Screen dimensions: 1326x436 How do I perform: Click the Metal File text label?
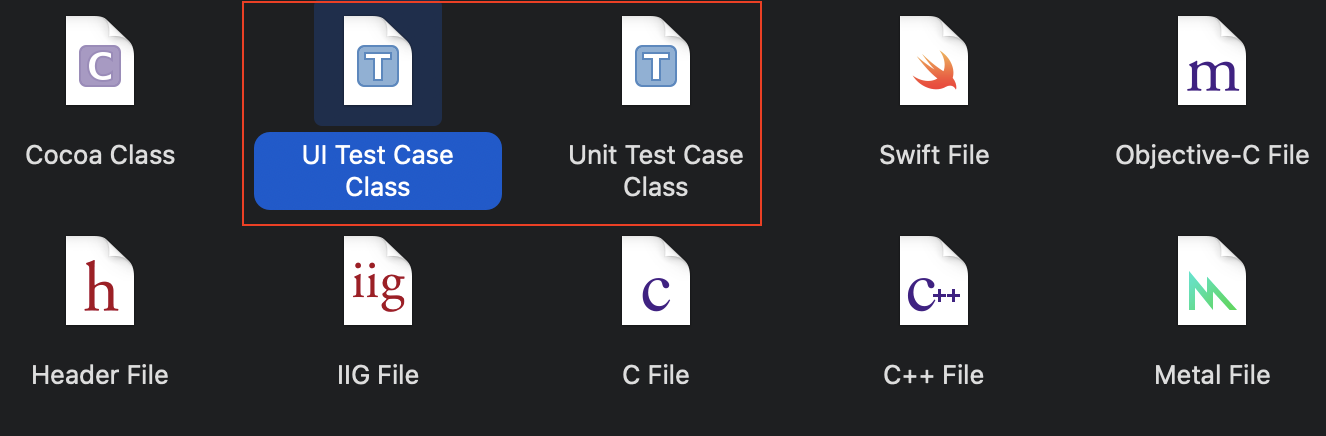tap(1212, 375)
